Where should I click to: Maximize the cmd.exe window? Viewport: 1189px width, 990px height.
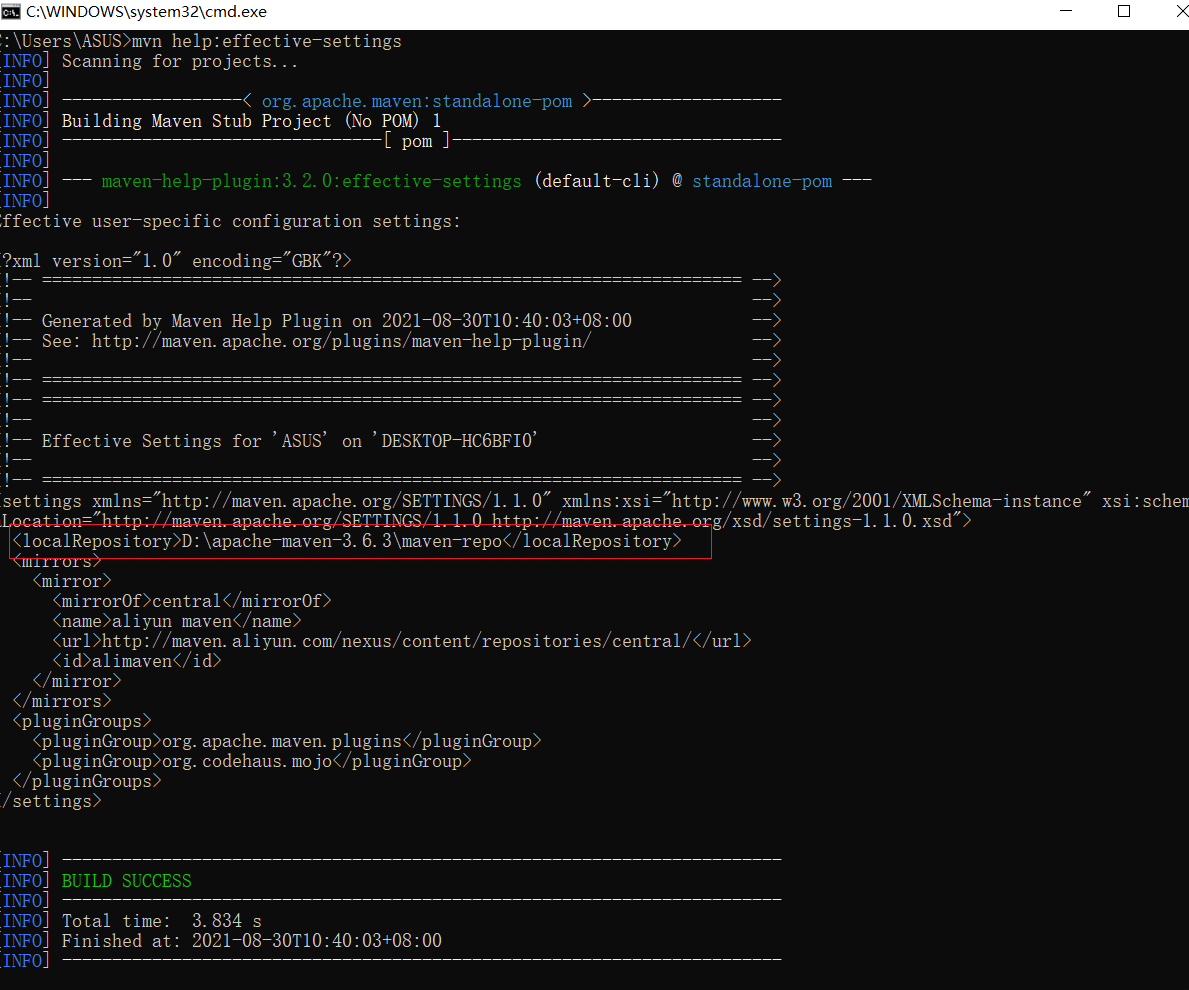click(x=1124, y=11)
